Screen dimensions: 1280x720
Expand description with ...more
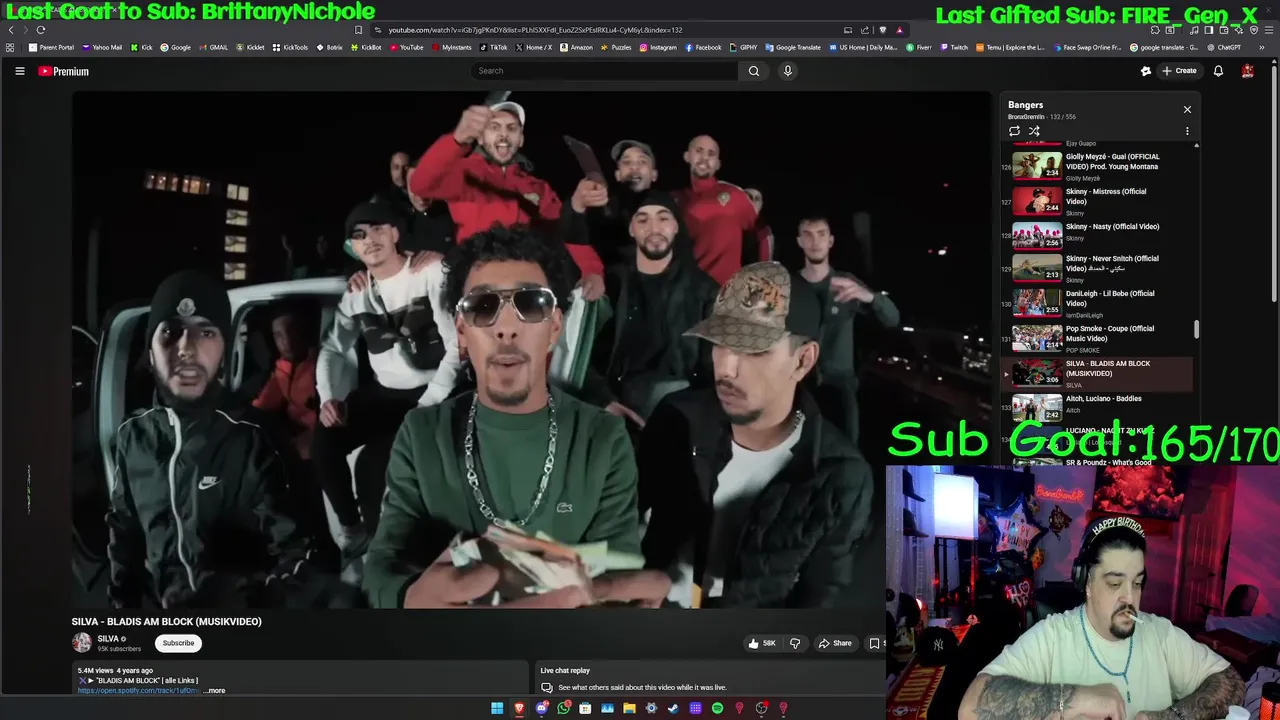[214, 691]
